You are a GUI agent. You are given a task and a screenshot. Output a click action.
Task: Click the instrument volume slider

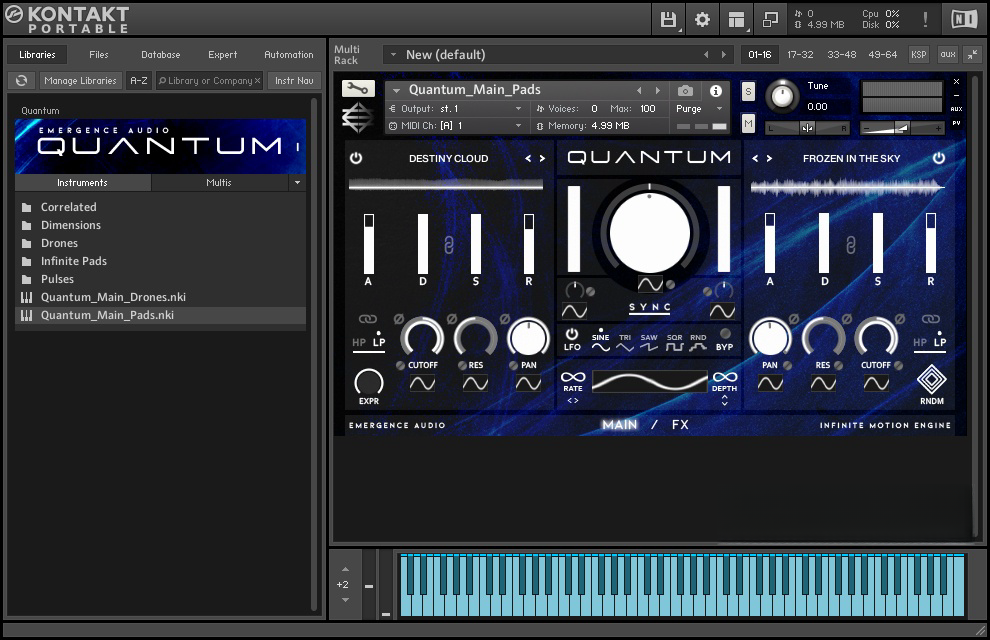[x=902, y=128]
